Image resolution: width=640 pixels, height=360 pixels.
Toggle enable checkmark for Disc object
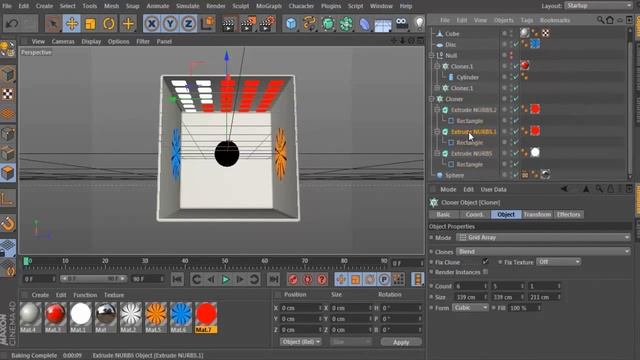(x=516, y=44)
